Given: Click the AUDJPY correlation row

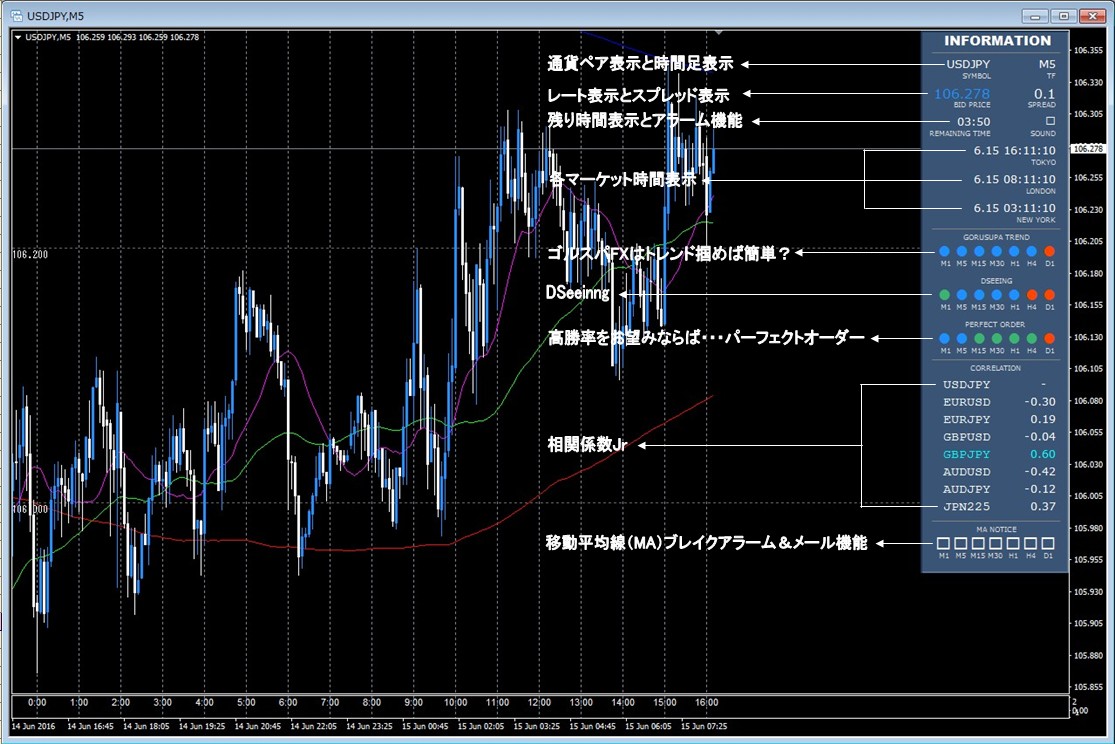Looking at the screenshot, I should [x=998, y=489].
